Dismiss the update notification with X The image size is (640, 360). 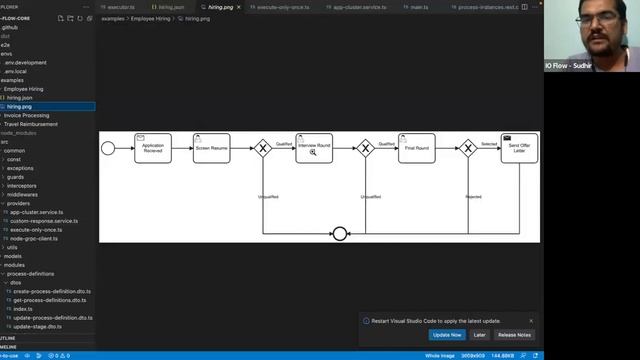pos(531,321)
